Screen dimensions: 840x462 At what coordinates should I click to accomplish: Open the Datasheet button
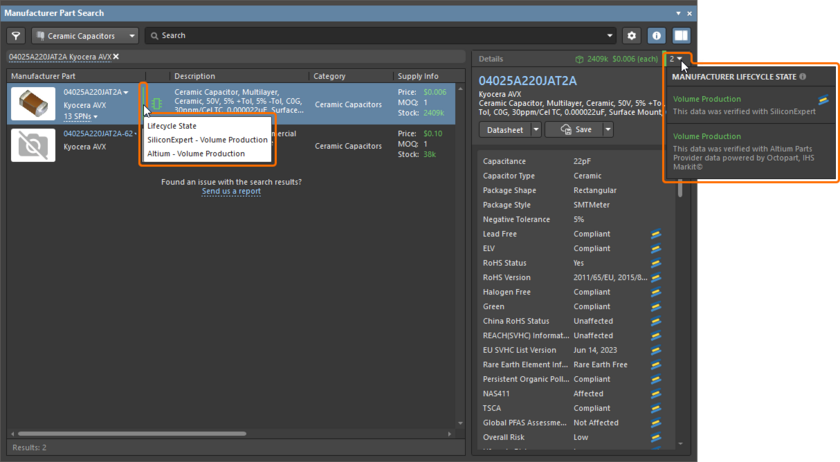click(505, 130)
